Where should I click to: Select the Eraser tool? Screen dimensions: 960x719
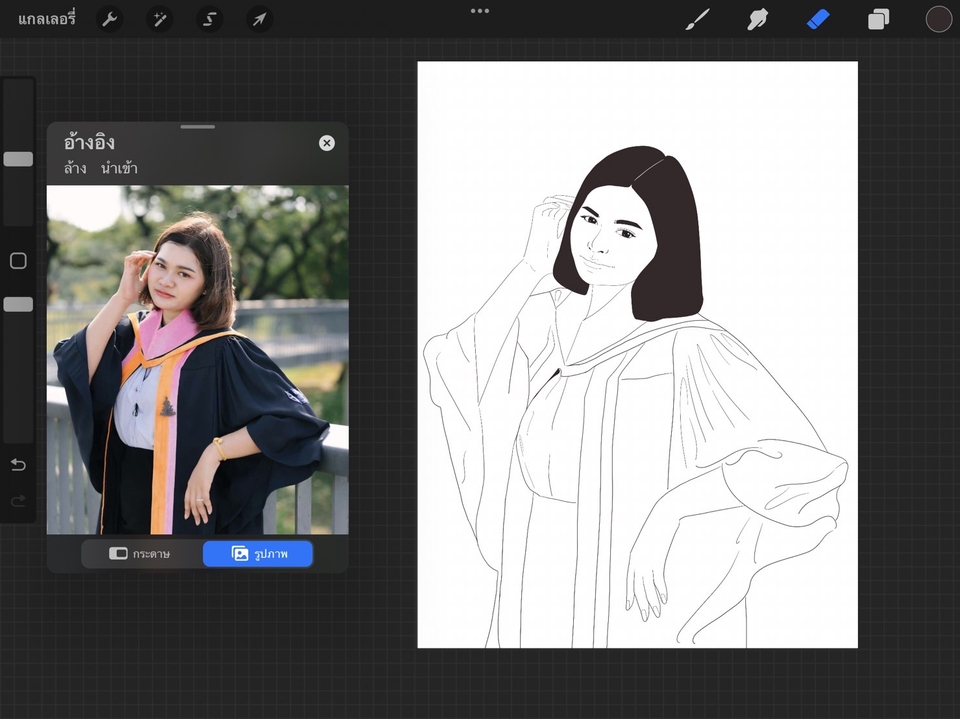coord(819,19)
